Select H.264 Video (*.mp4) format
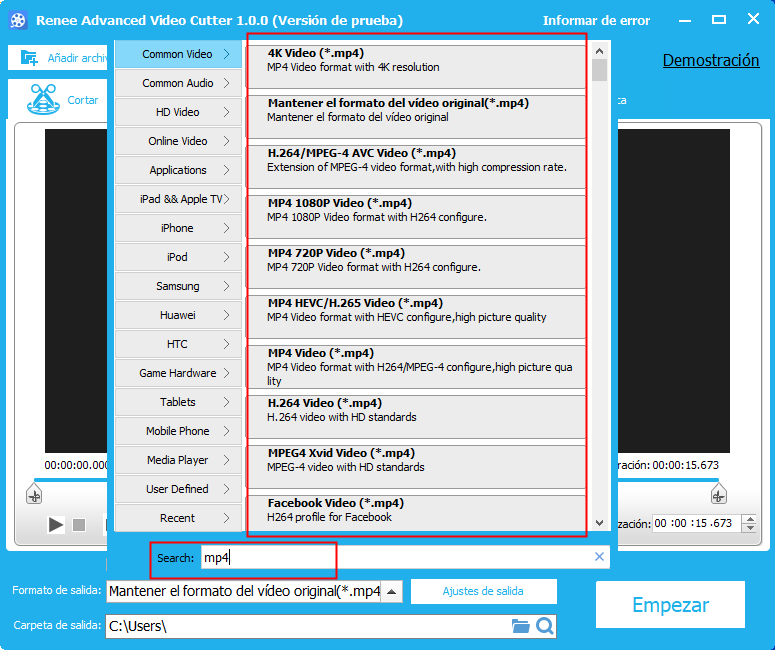 coord(416,416)
